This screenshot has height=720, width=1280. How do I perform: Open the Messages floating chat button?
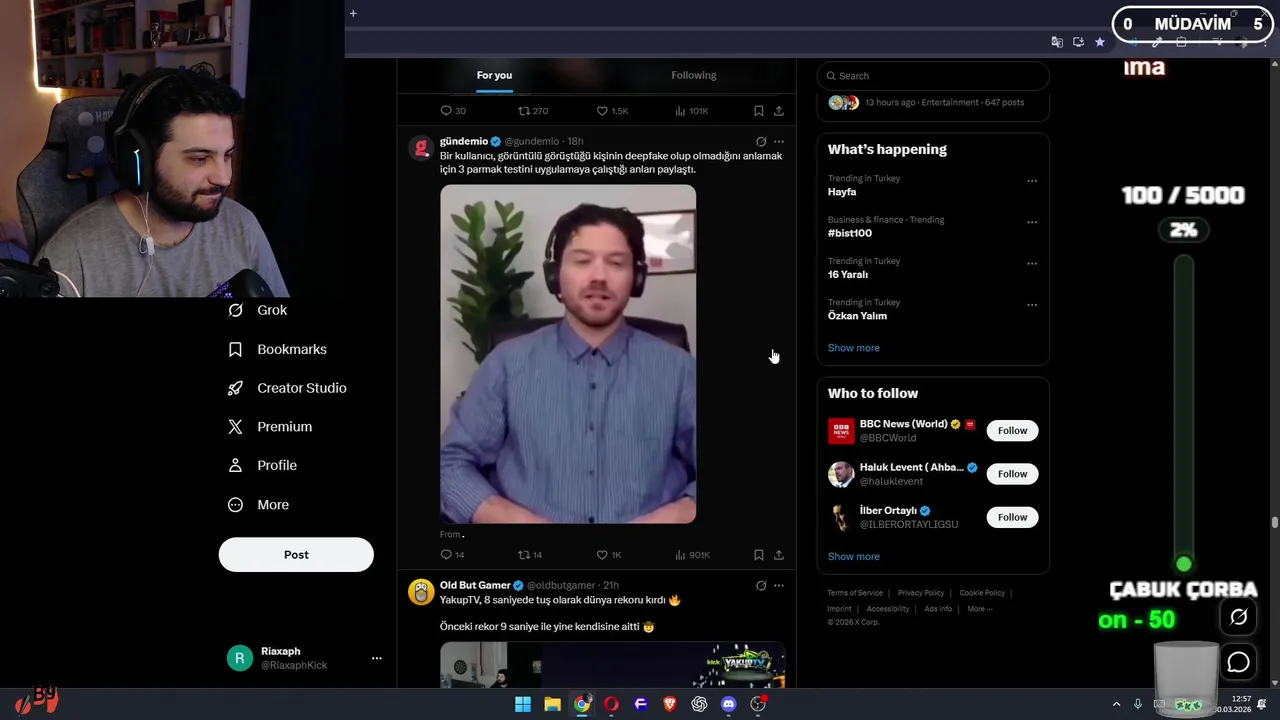(1238, 662)
